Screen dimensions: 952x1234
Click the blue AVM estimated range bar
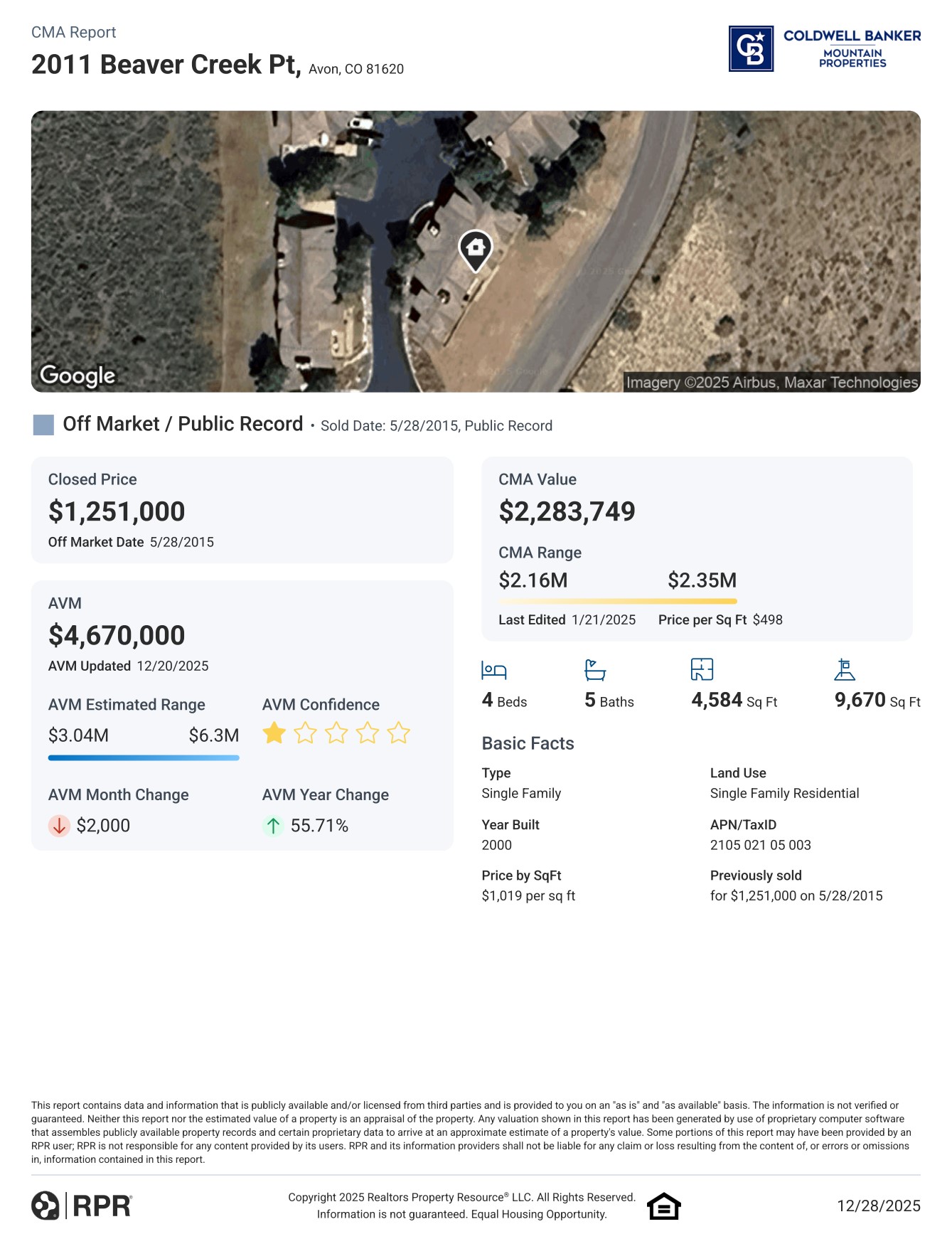(x=144, y=758)
